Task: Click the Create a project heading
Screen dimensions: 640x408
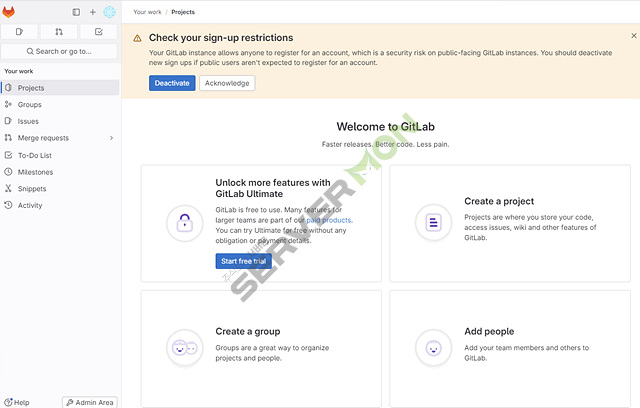Action: [499, 201]
